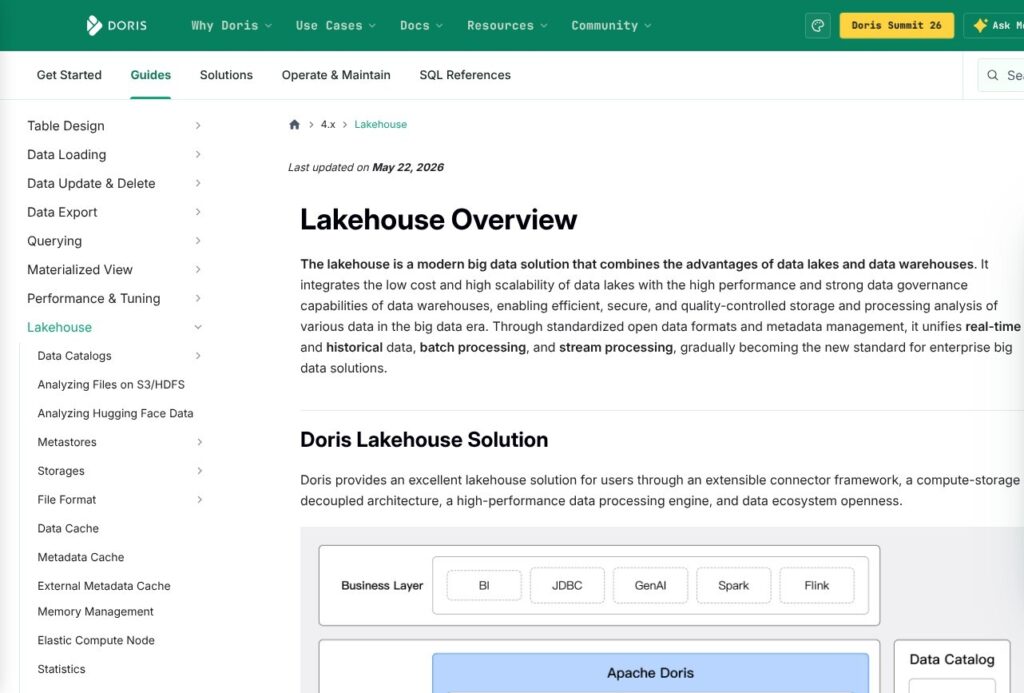Image resolution: width=1024 pixels, height=693 pixels.
Task: Open Data Export sidebar item
Action: [62, 212]
